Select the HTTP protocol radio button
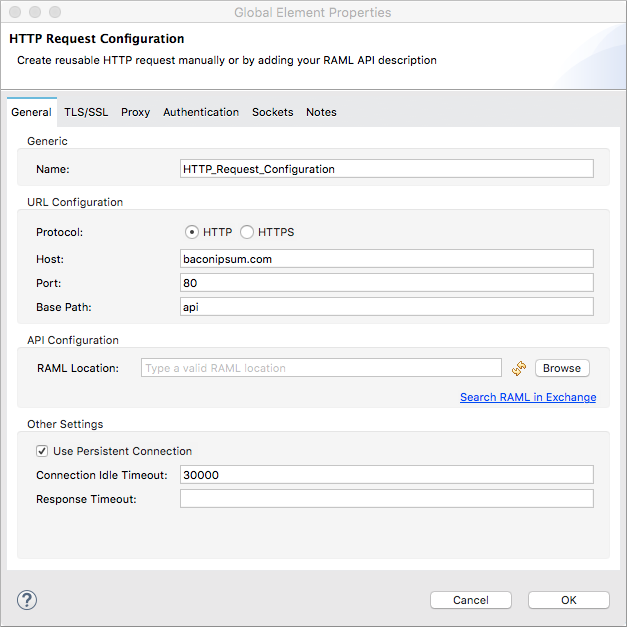This screenshot has width=627, height=627. tap(192, 232)
